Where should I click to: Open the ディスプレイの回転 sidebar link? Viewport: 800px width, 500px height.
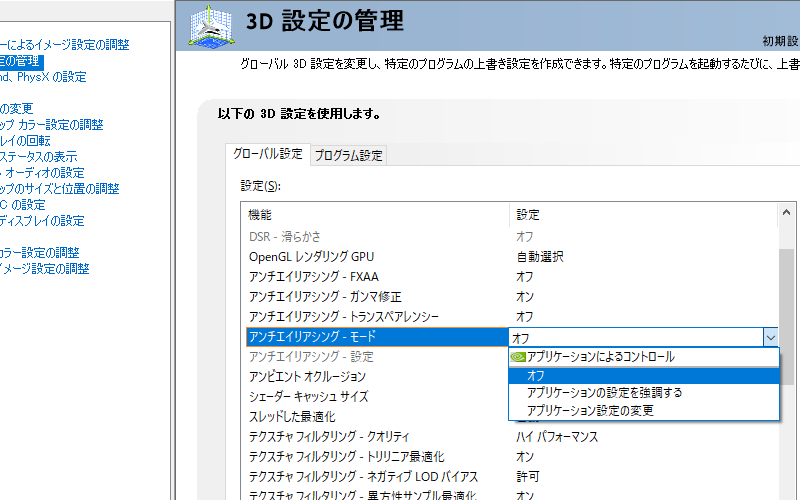pyautogui.click(x=25, y=141)
